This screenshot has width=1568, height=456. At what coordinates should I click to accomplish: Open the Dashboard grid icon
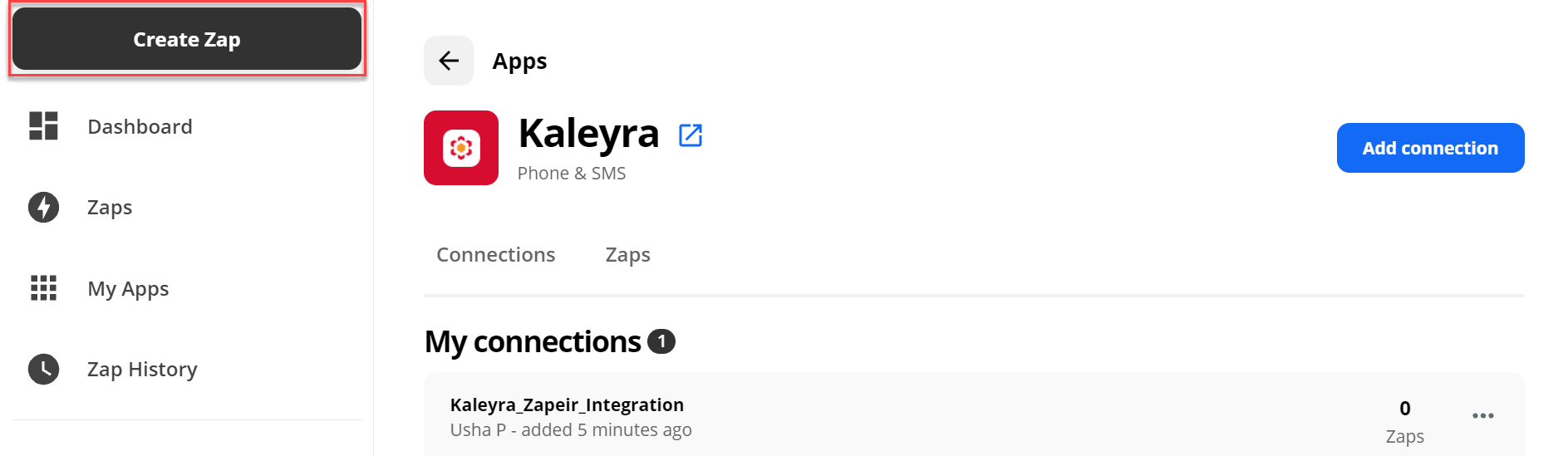coord(43,126)
